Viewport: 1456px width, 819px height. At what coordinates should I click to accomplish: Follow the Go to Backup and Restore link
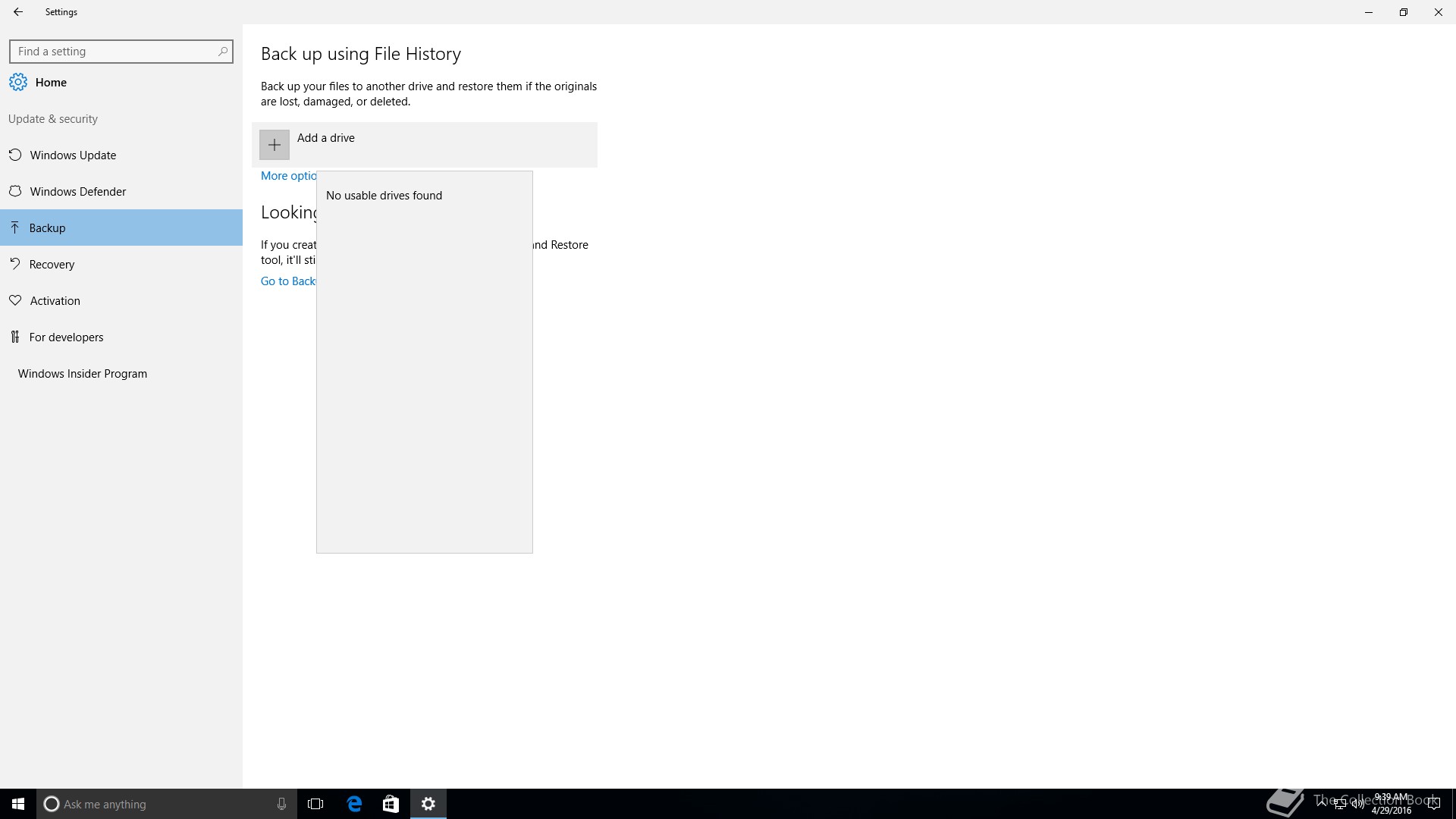288,281
